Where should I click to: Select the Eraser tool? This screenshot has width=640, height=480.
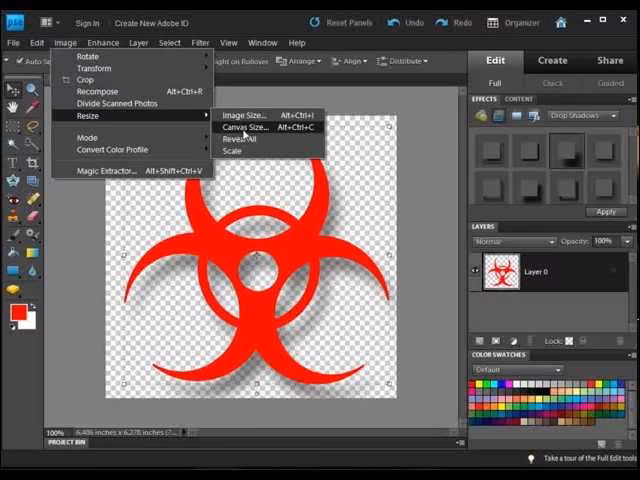coord(32,216)
